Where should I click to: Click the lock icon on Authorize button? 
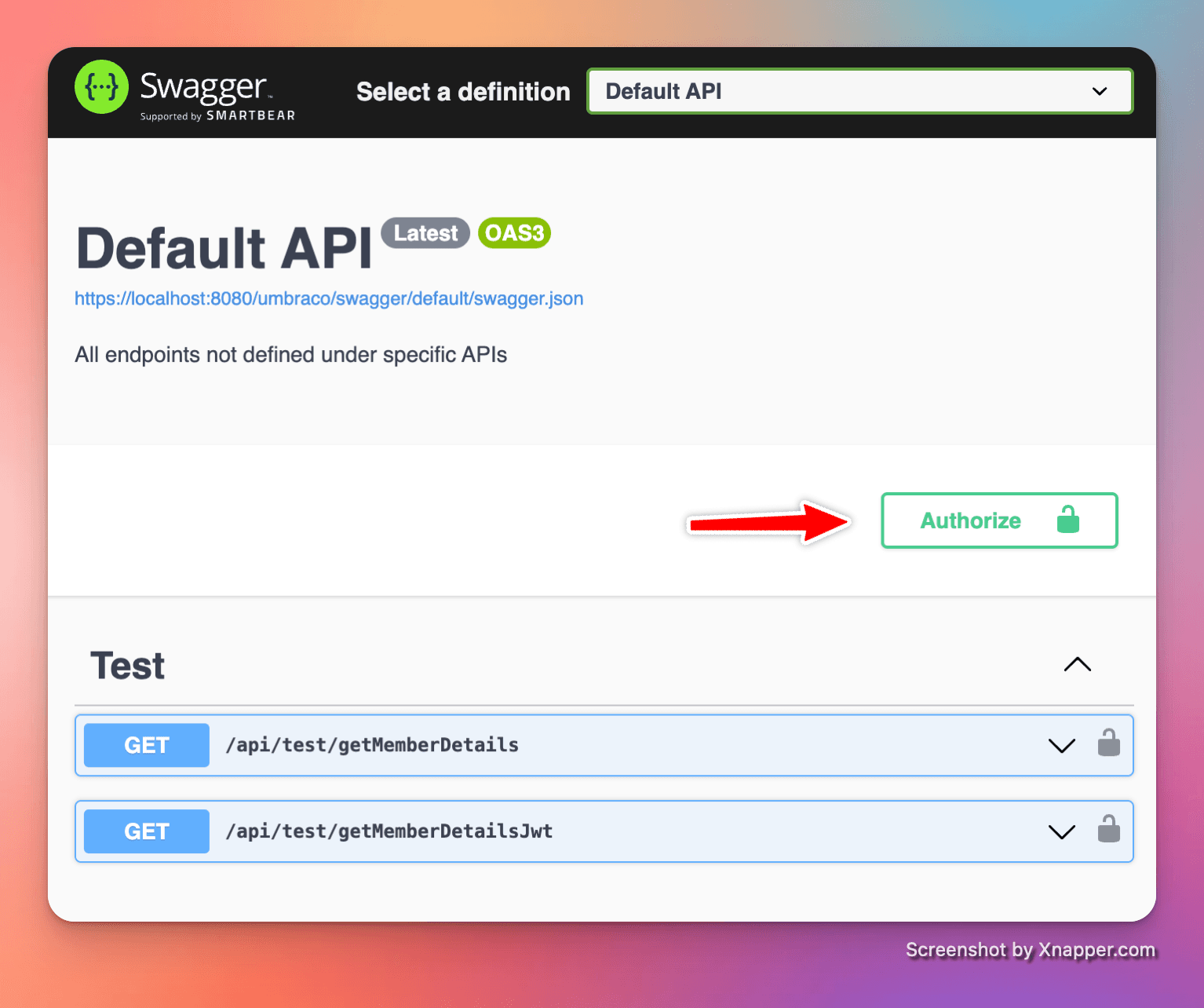[1069, 520]
